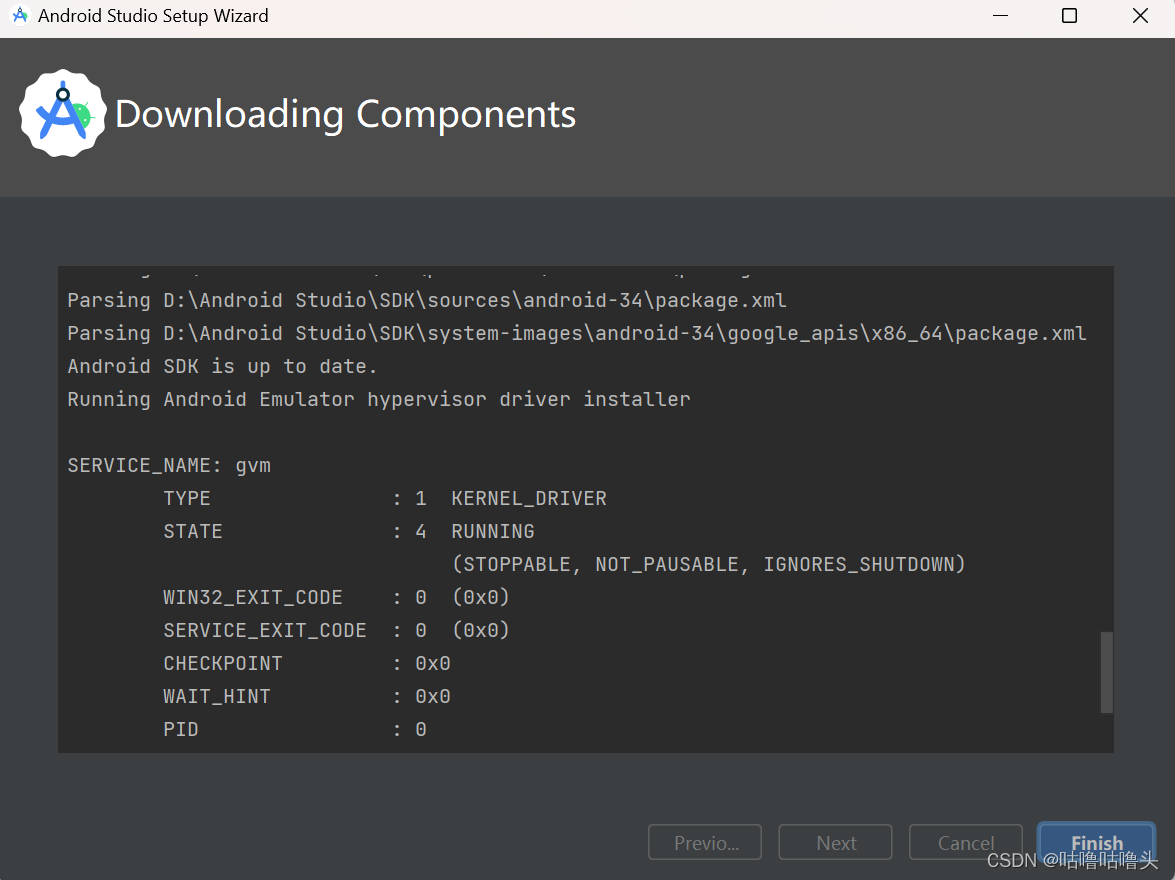Click the 'STATE : 4 RUNNING' log line
1175x880 pixels.
tap(348, 531)
